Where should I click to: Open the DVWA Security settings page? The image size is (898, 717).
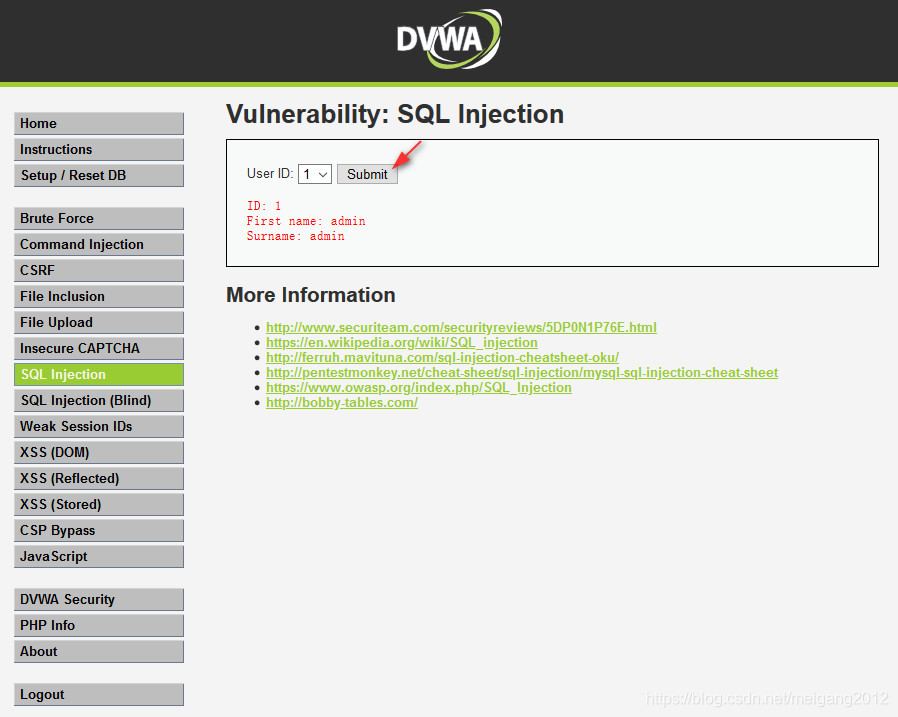99,600
